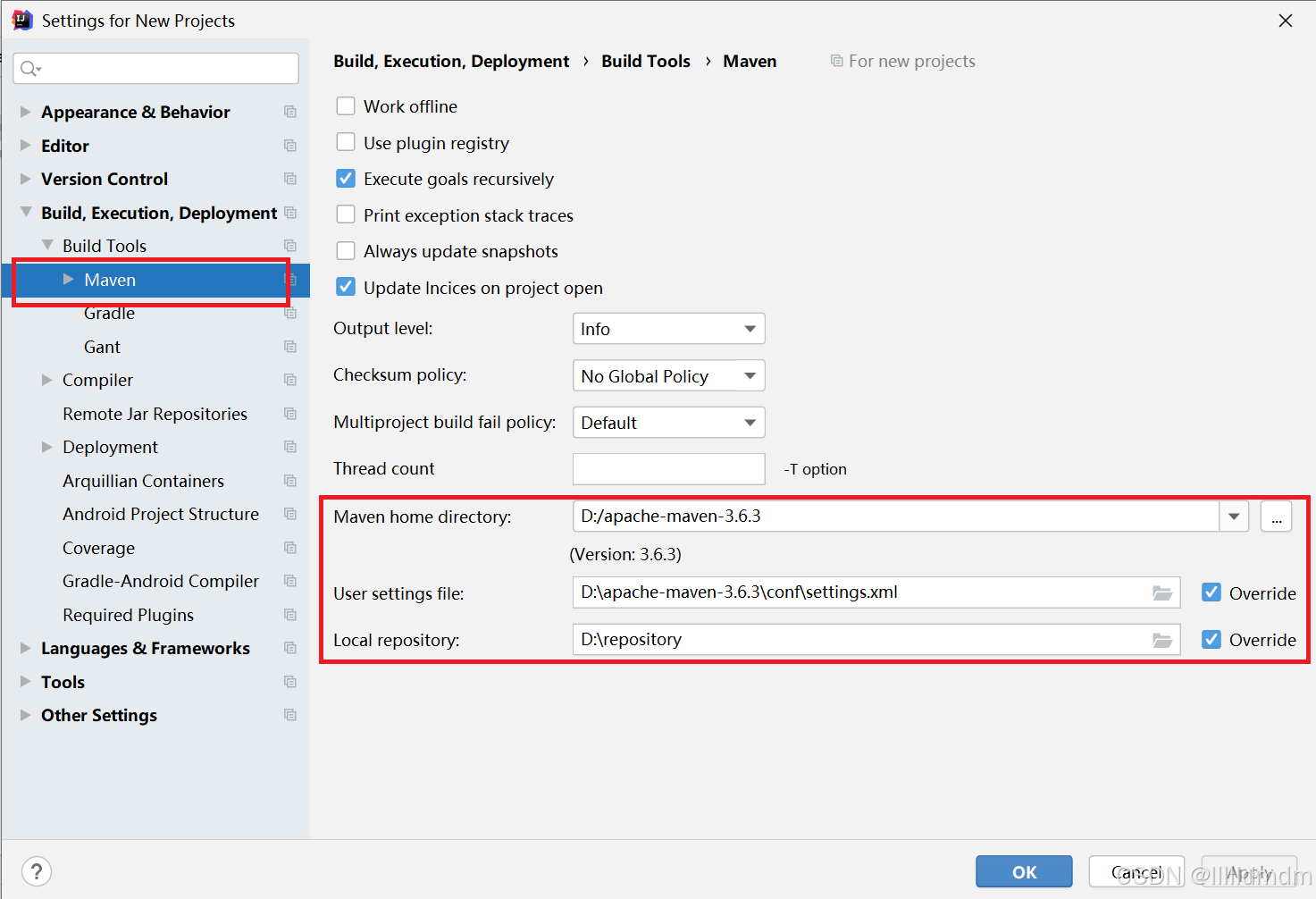The image size is (1316, 899).
Task: Select Arquillian Containers
Action: (143, 481)
